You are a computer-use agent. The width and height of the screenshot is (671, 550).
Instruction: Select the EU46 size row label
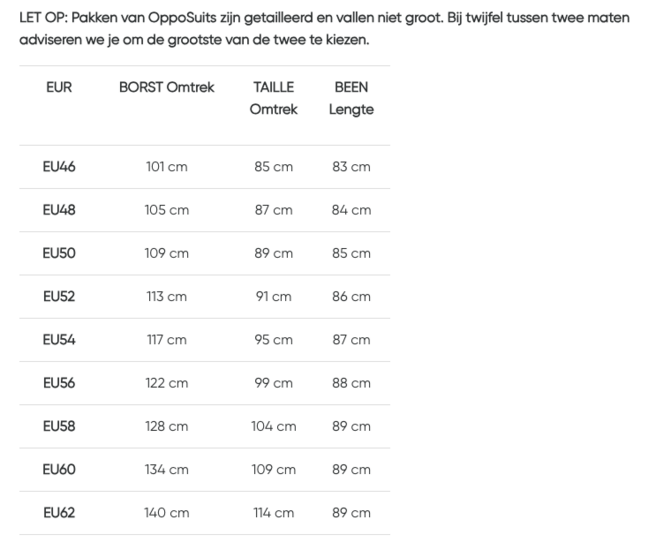coord(59,167)
